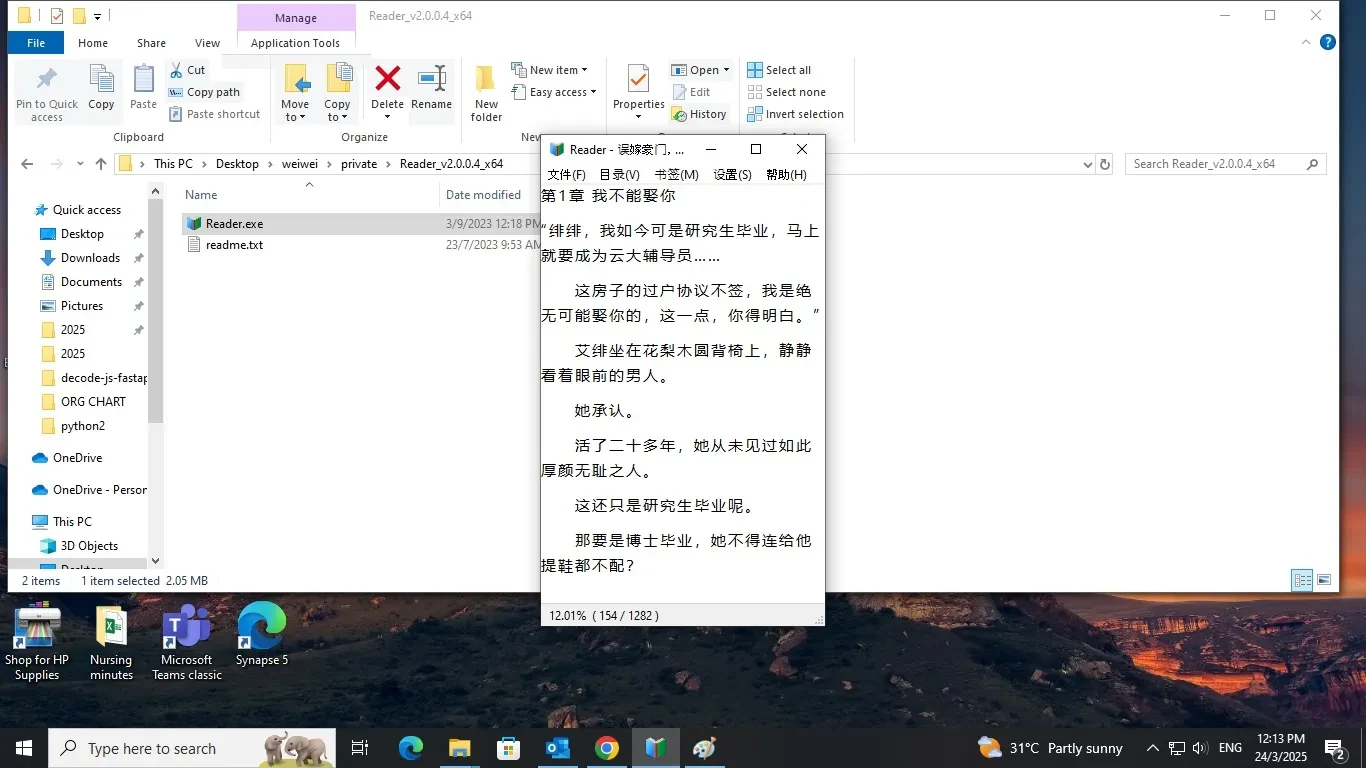Viewport: 1366px width, 768px height.
Task: Open the Move to dropdown
Action: (x=295, y=117)
